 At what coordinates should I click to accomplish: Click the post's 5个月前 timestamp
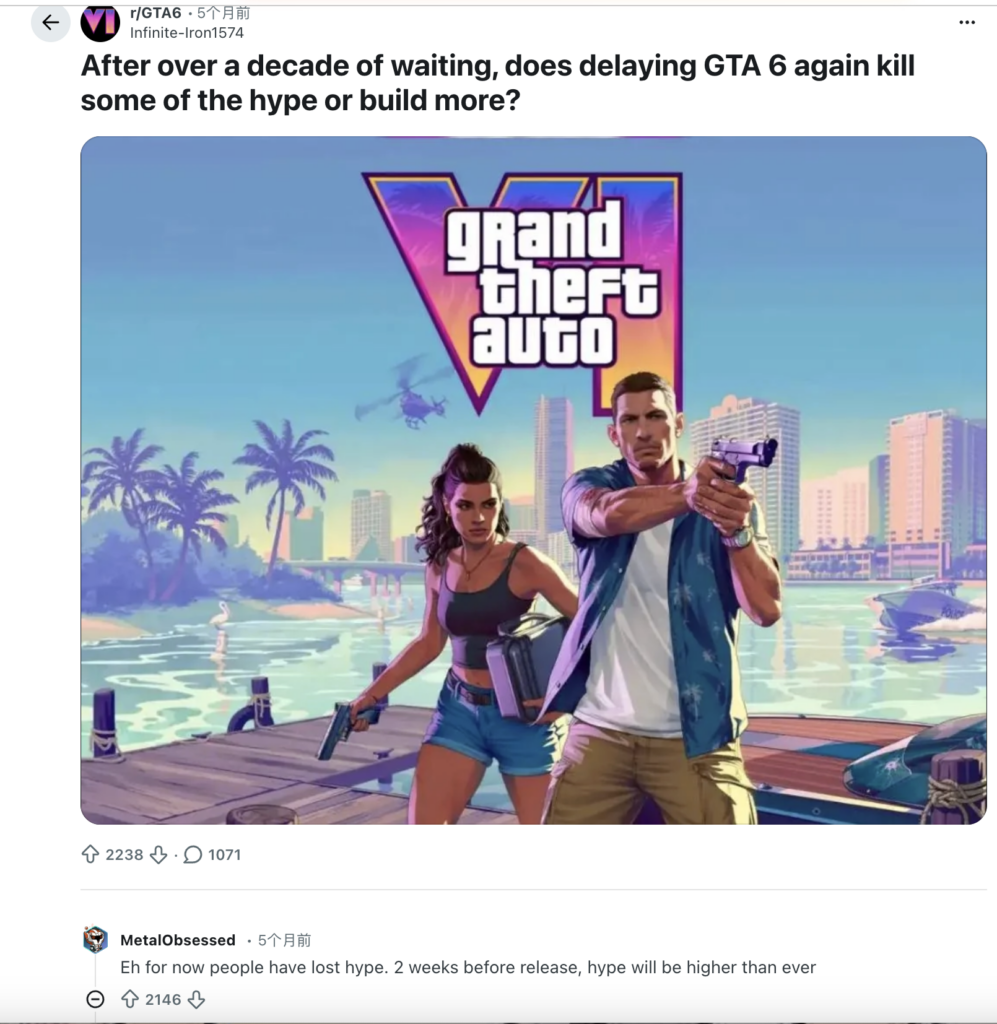[x=223, y=13]
